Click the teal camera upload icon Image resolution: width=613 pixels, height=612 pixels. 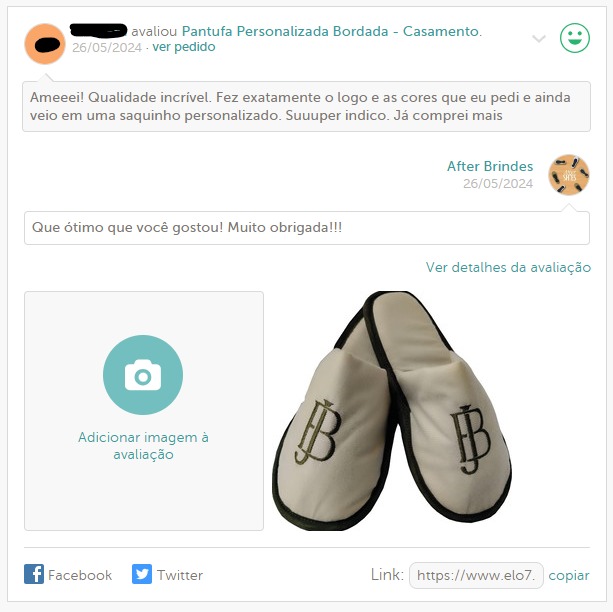[x=143, y=375]
